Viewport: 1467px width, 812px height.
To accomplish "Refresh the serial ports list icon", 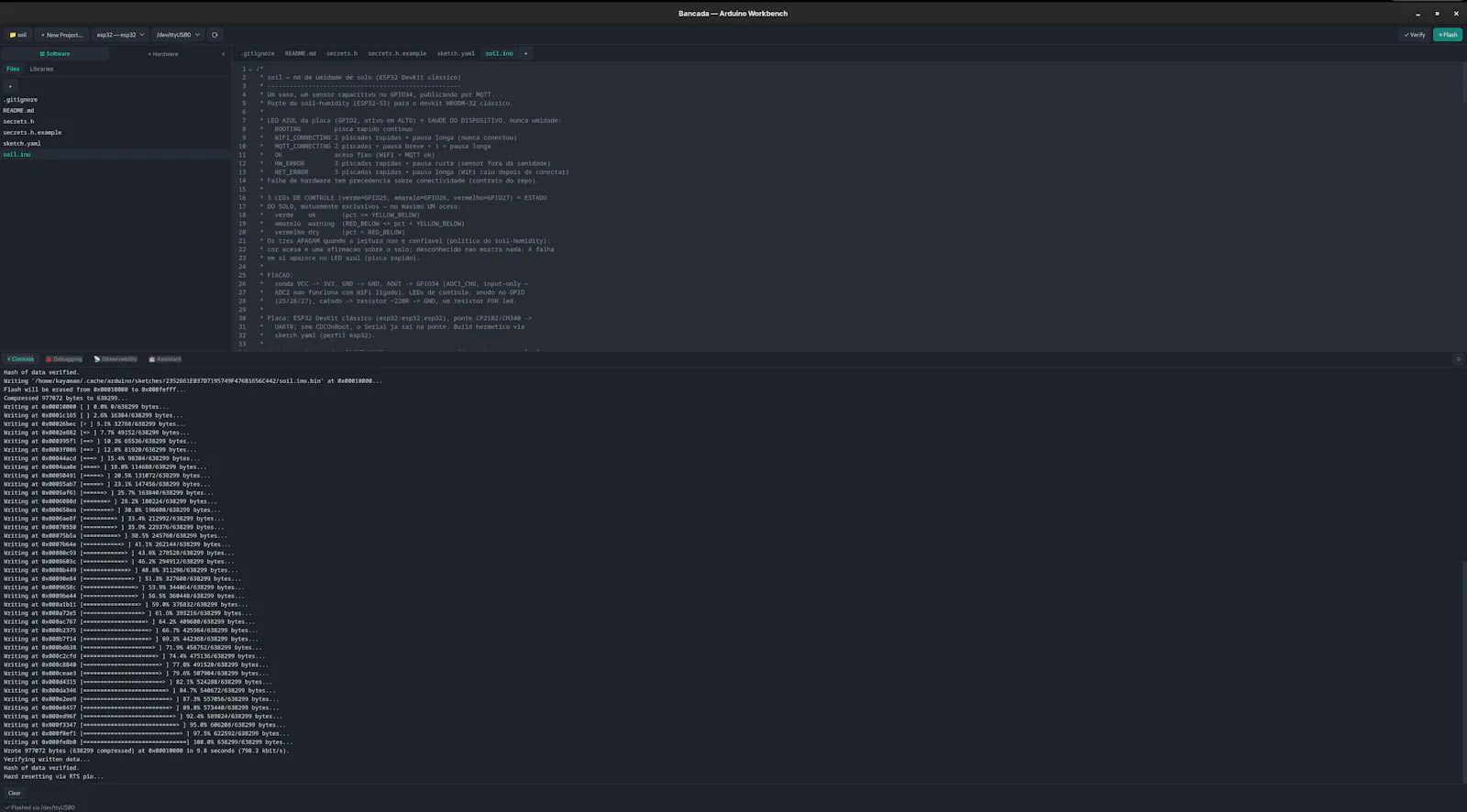I will point(215,35).
